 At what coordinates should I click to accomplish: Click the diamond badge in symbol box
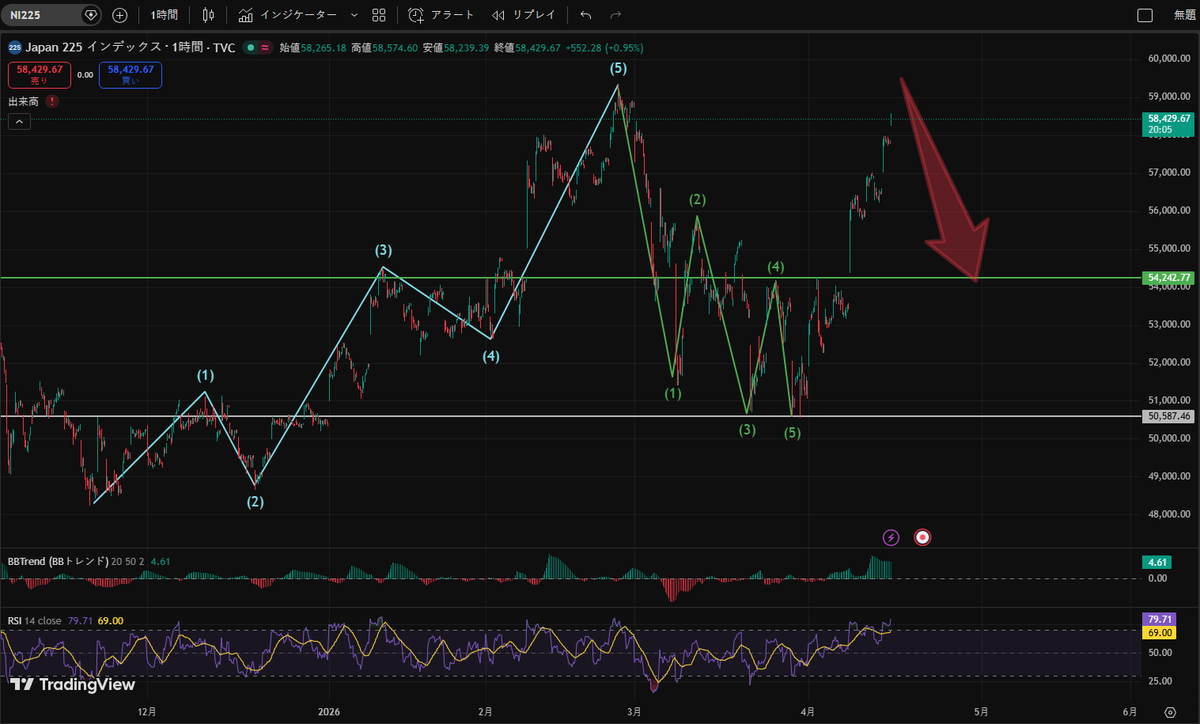[x=91, y=15]
